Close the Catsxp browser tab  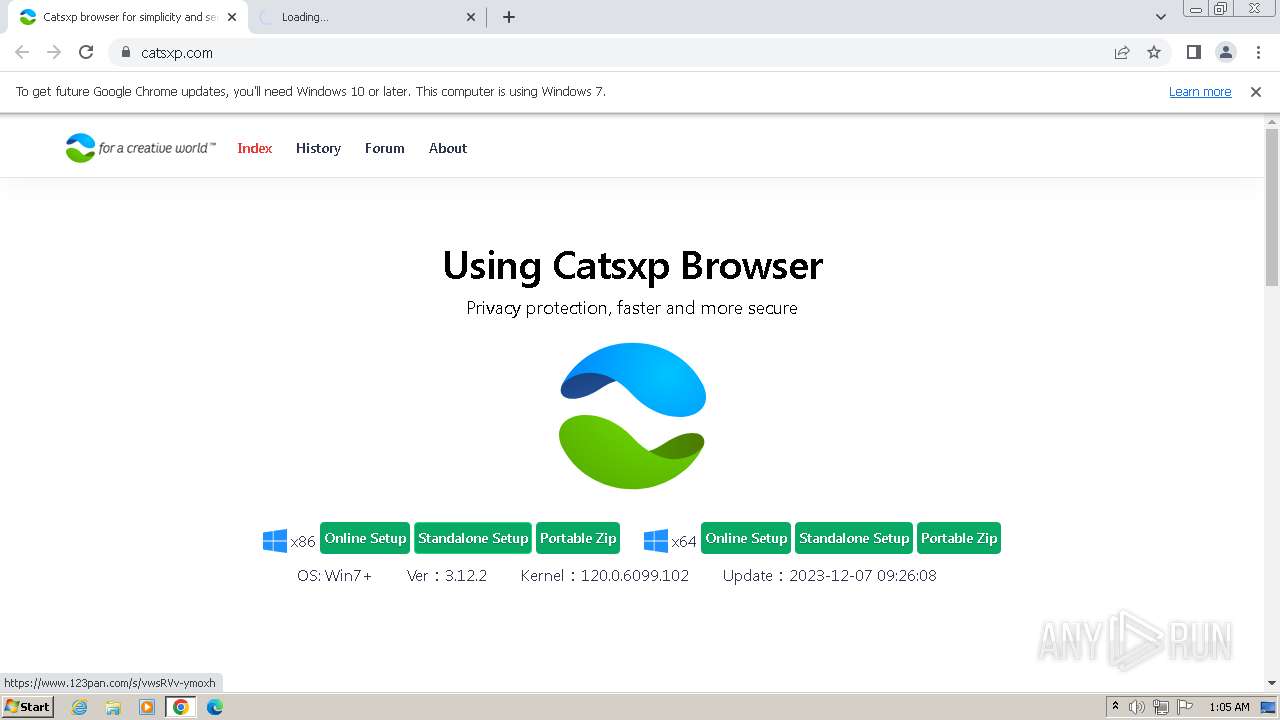pos(232,17)
